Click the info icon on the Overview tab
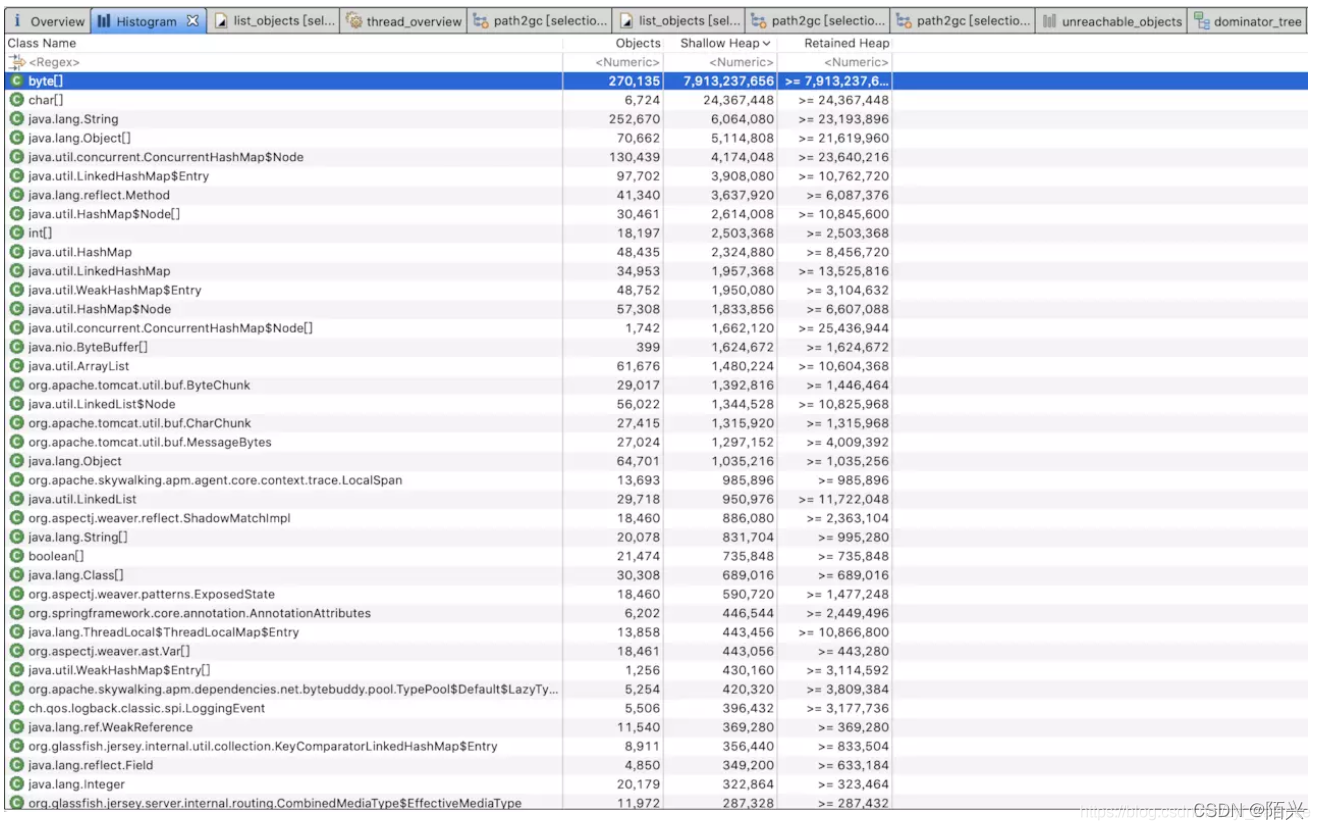This screenshot has width=1320, height=830. coord(16,18)
